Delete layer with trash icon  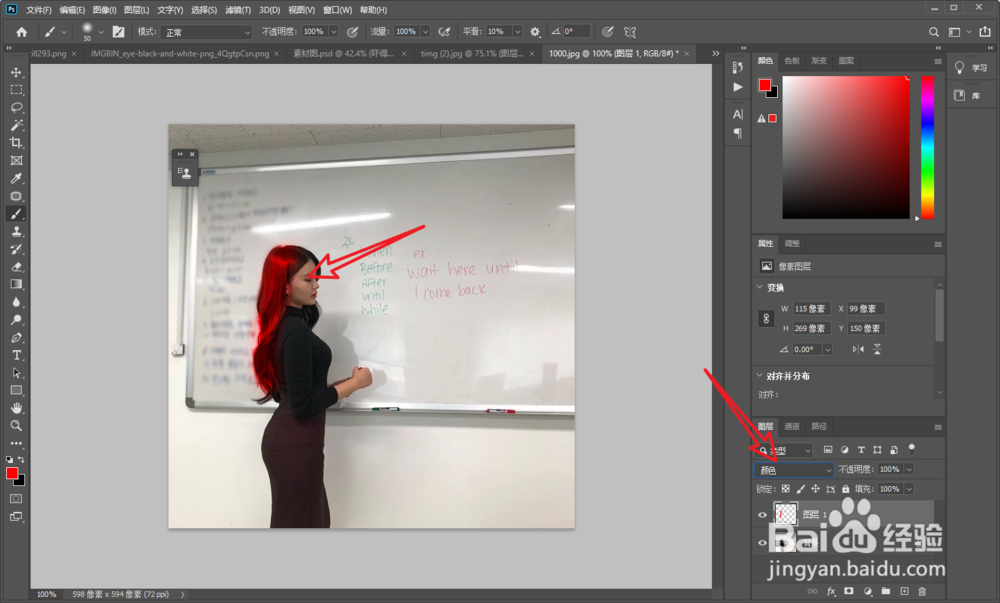click(x=922, y=592)
